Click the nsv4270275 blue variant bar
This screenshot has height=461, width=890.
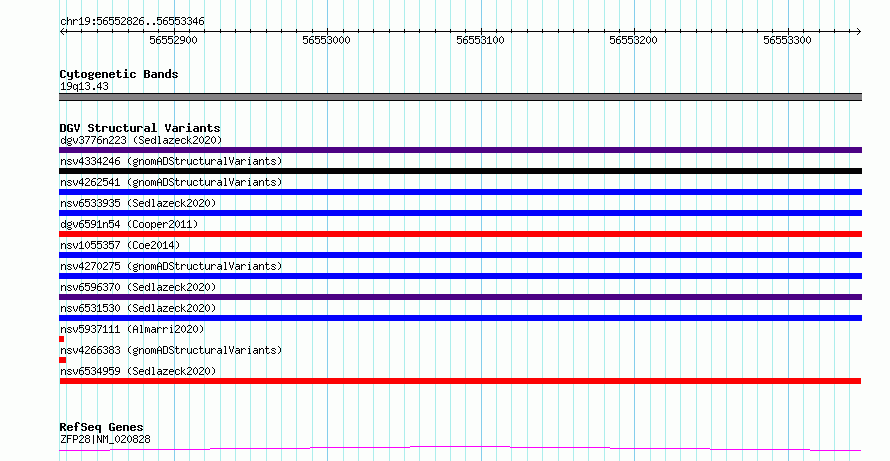coord(460,276)
